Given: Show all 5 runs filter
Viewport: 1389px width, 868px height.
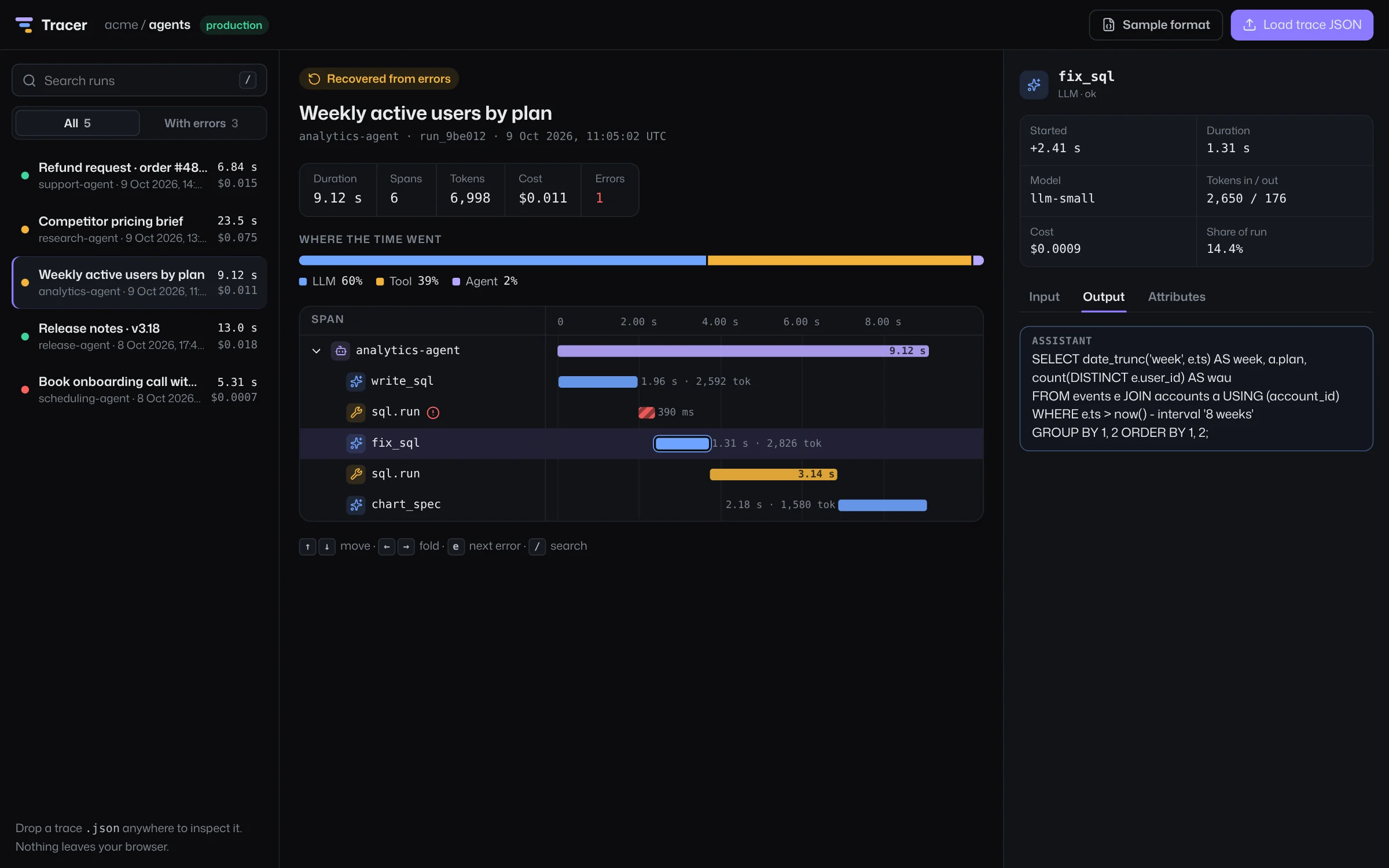Looking at the screenshot, I should click(x=78, y=123).
